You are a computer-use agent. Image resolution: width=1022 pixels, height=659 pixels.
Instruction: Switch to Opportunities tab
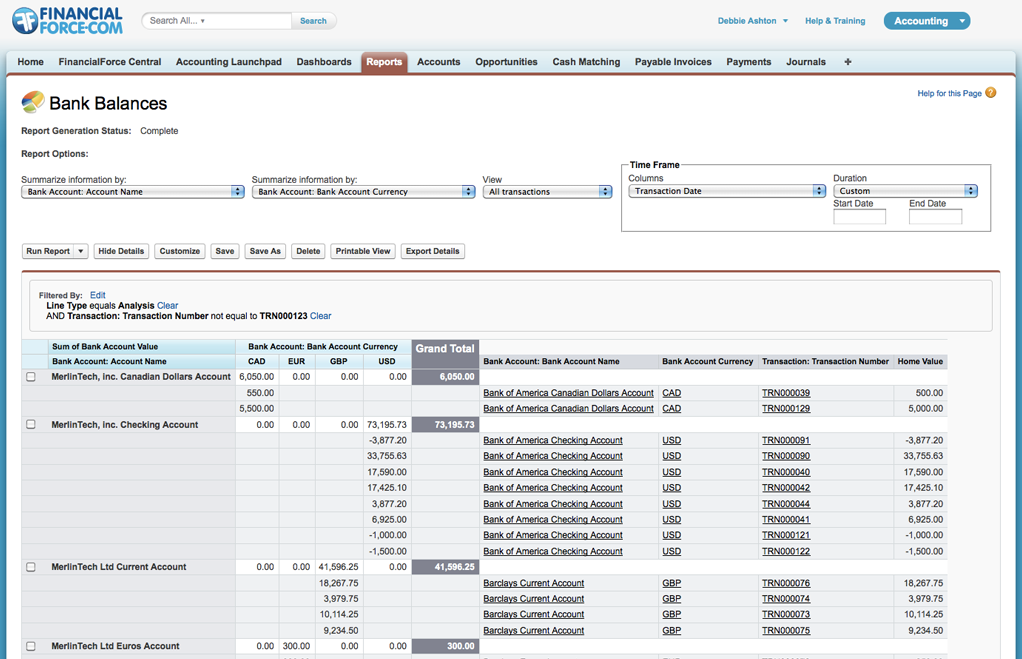[506, 62]
